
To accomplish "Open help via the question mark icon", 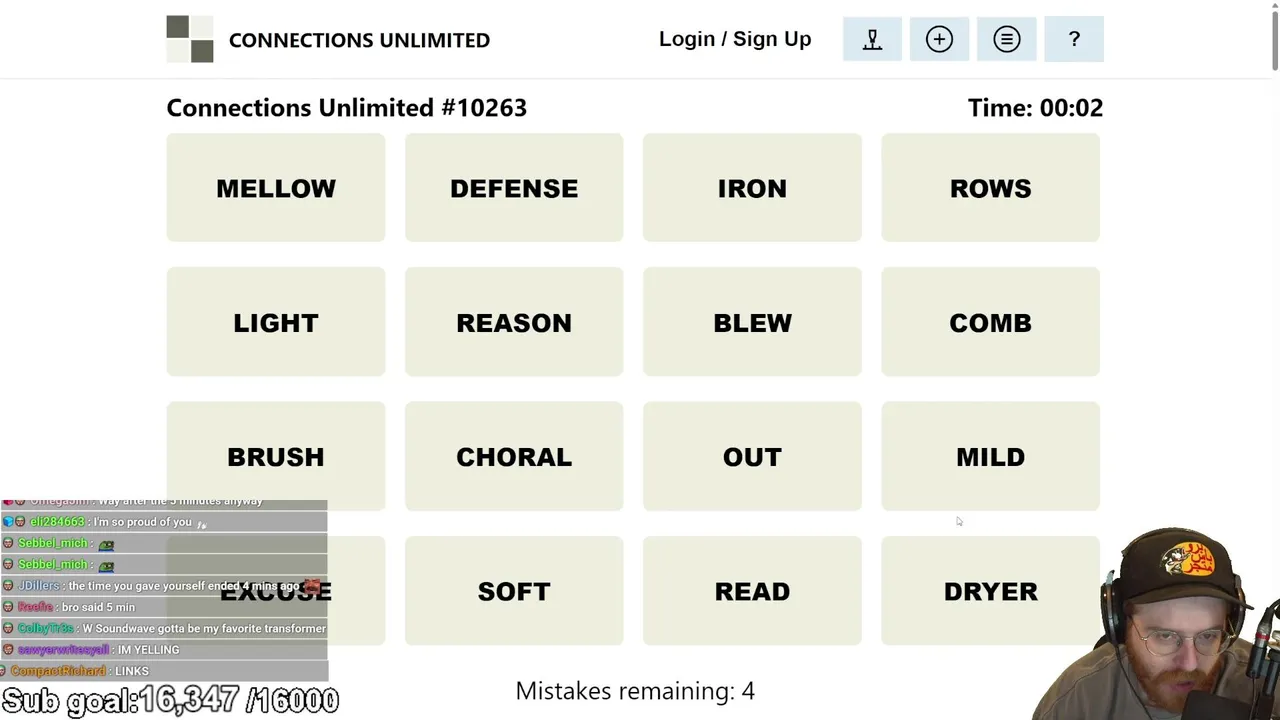I will (x=1074, y=39).
